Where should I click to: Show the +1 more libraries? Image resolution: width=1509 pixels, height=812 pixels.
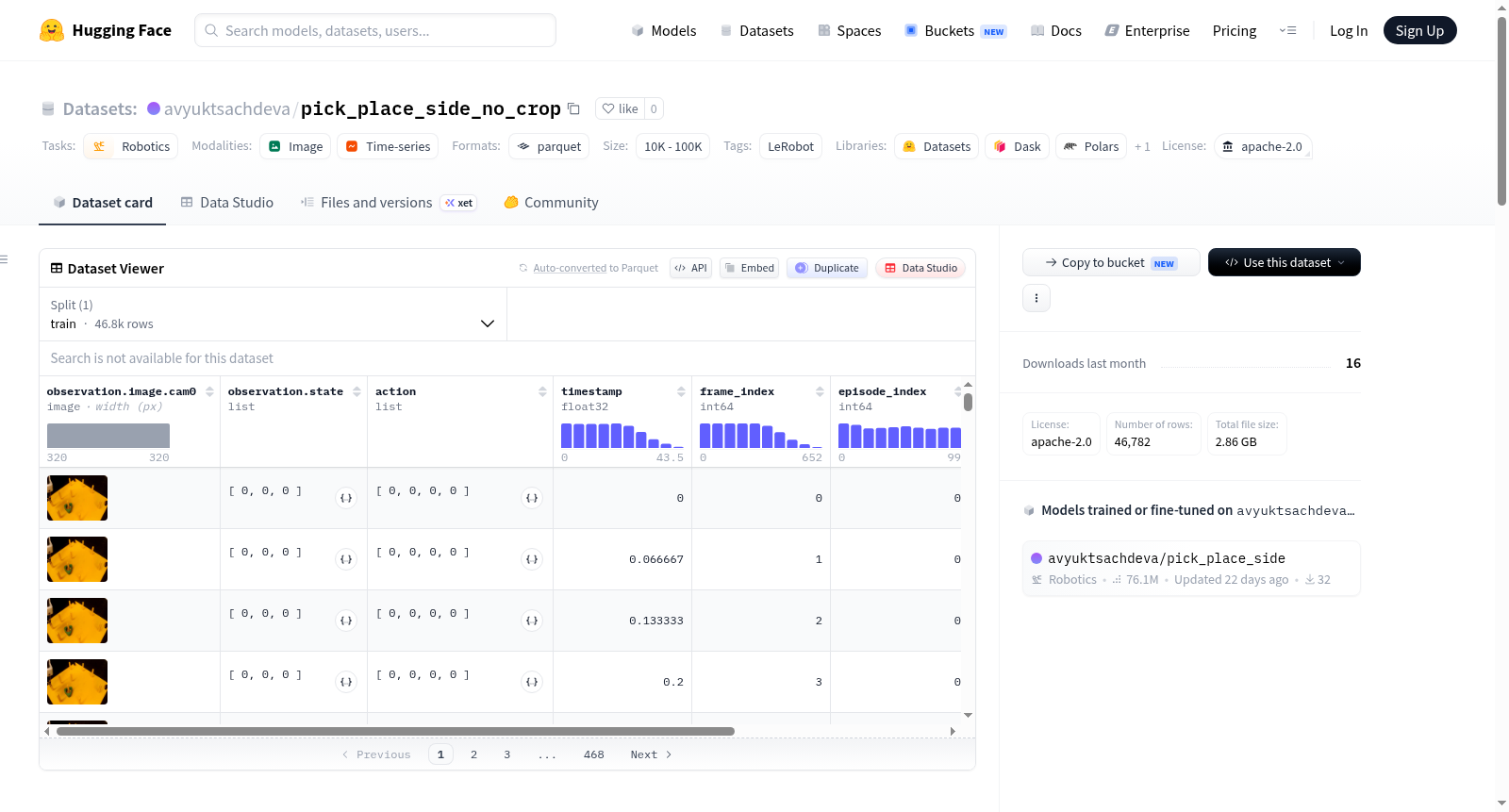coord(1142,147)
